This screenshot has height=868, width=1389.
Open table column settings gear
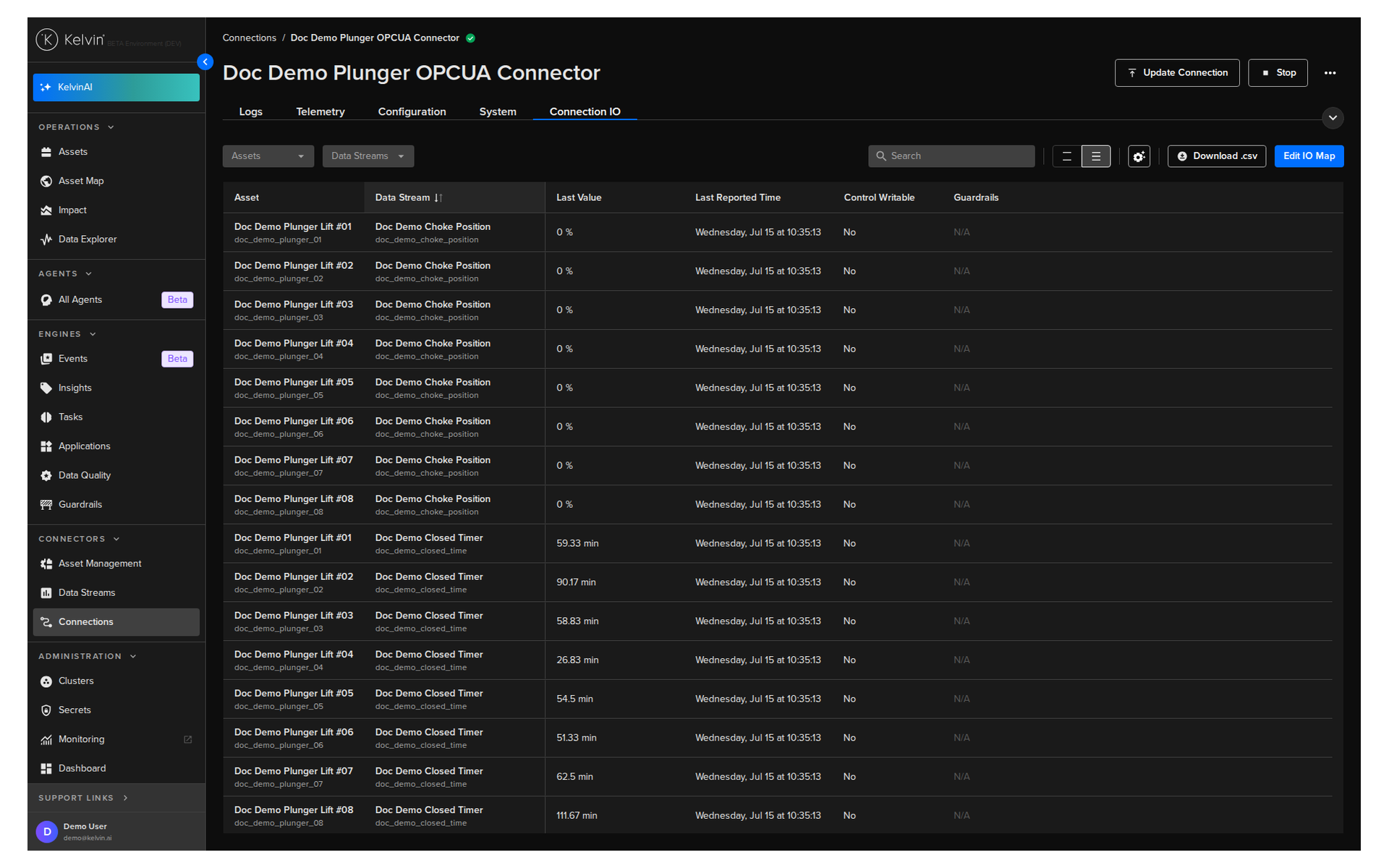click(x=1139, y=156)
